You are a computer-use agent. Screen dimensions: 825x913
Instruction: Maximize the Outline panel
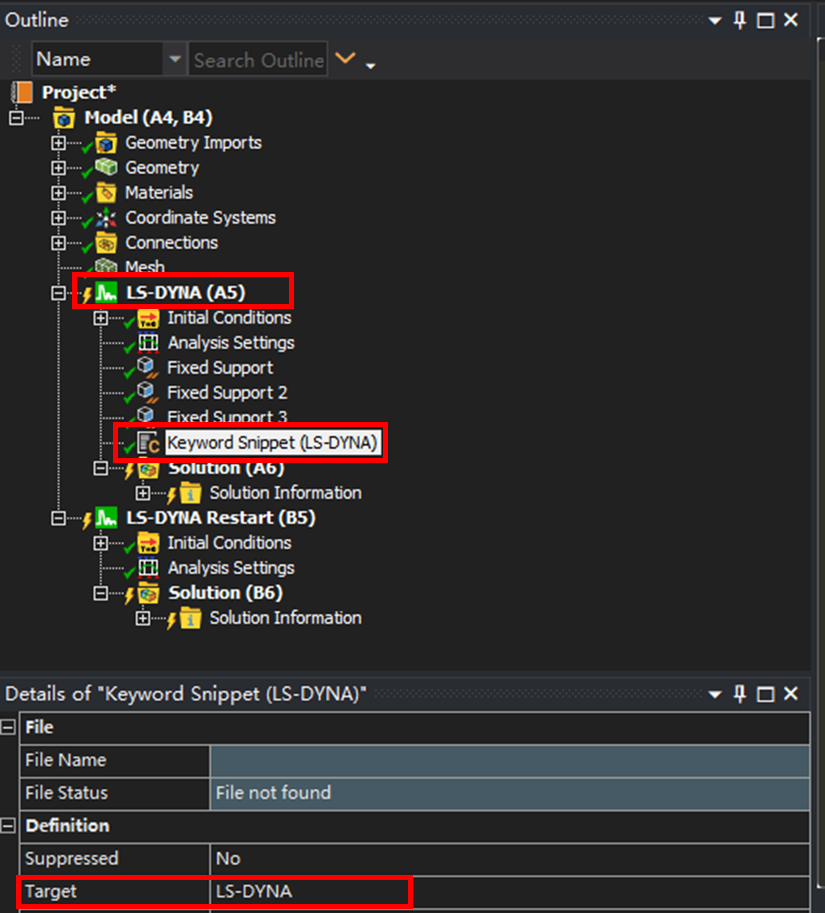(x=765, y=21)
